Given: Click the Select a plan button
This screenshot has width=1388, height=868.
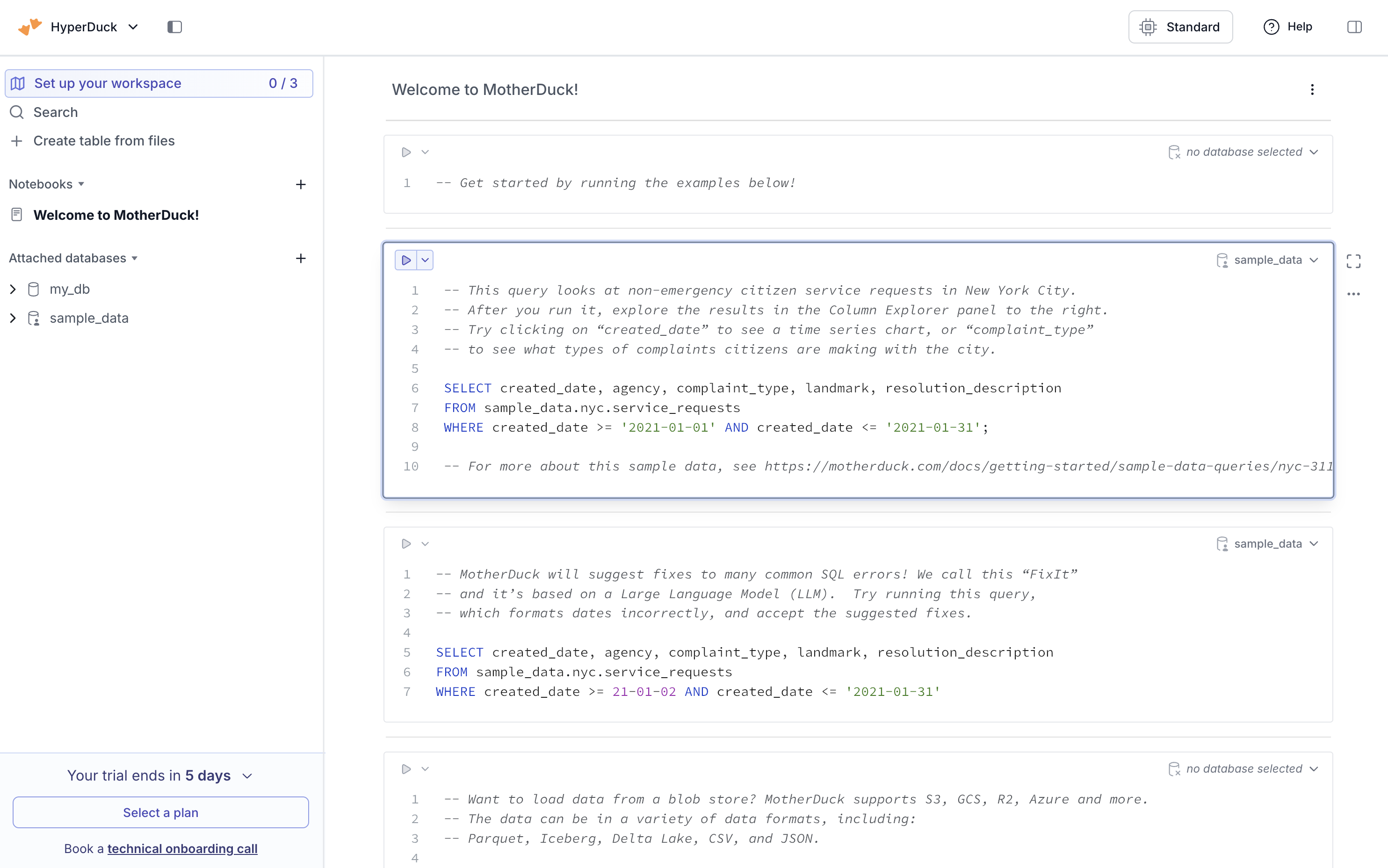Looking at the screenshot, I should click(x=160, y=812).
